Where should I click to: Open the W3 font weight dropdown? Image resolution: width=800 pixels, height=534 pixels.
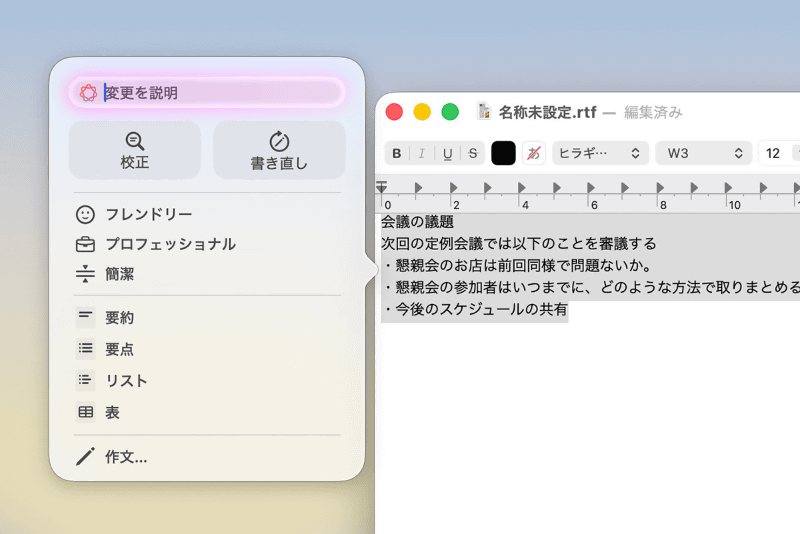[704, 153]
